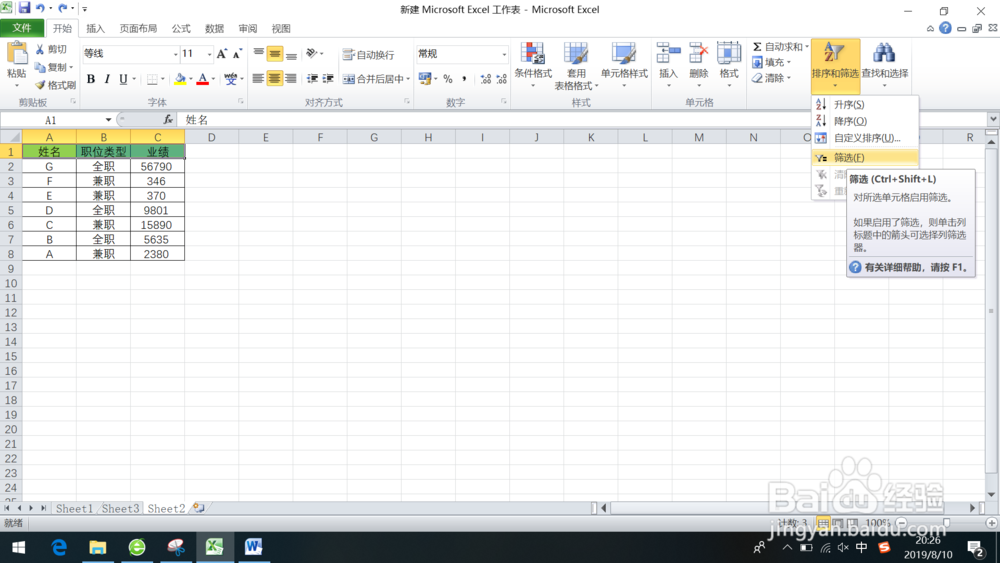Click the Save floppy disk icon

pyautogui.click(x=24, y=8)
